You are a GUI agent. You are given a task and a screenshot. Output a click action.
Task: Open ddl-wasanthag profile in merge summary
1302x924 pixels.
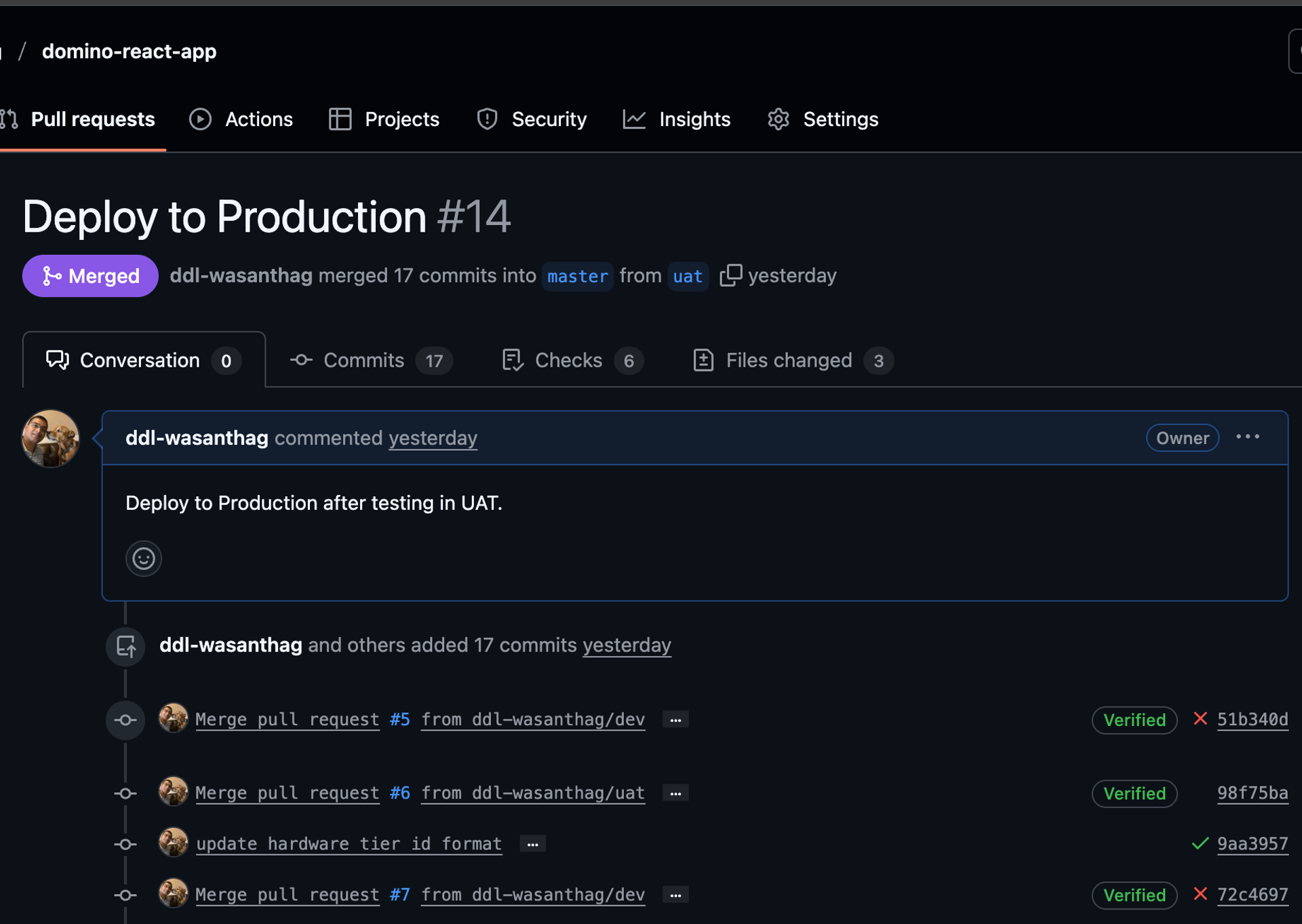pyautogui.click(x=241, y=275)
